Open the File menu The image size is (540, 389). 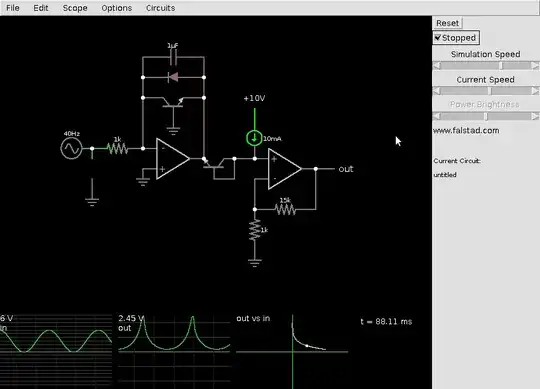[x=13, y=8]
